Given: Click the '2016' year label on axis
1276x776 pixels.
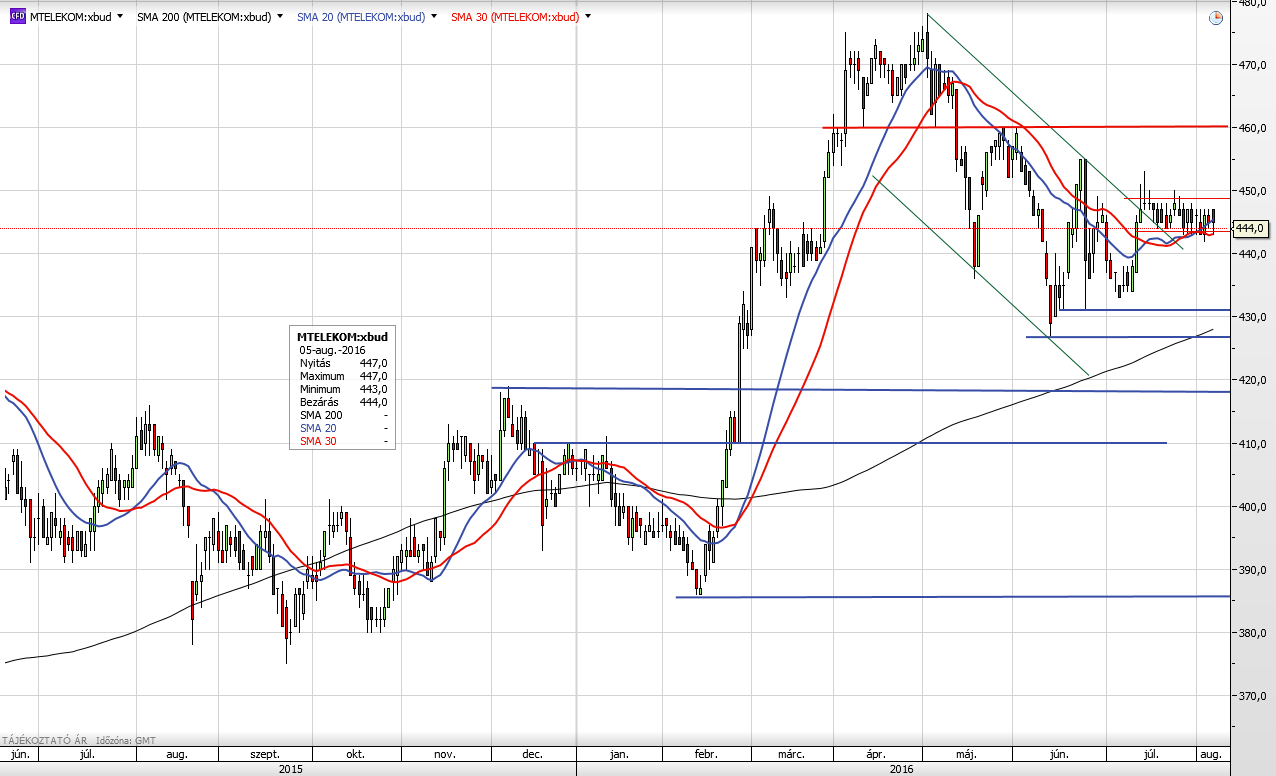Looking at the screenshot, I should 902,769.
